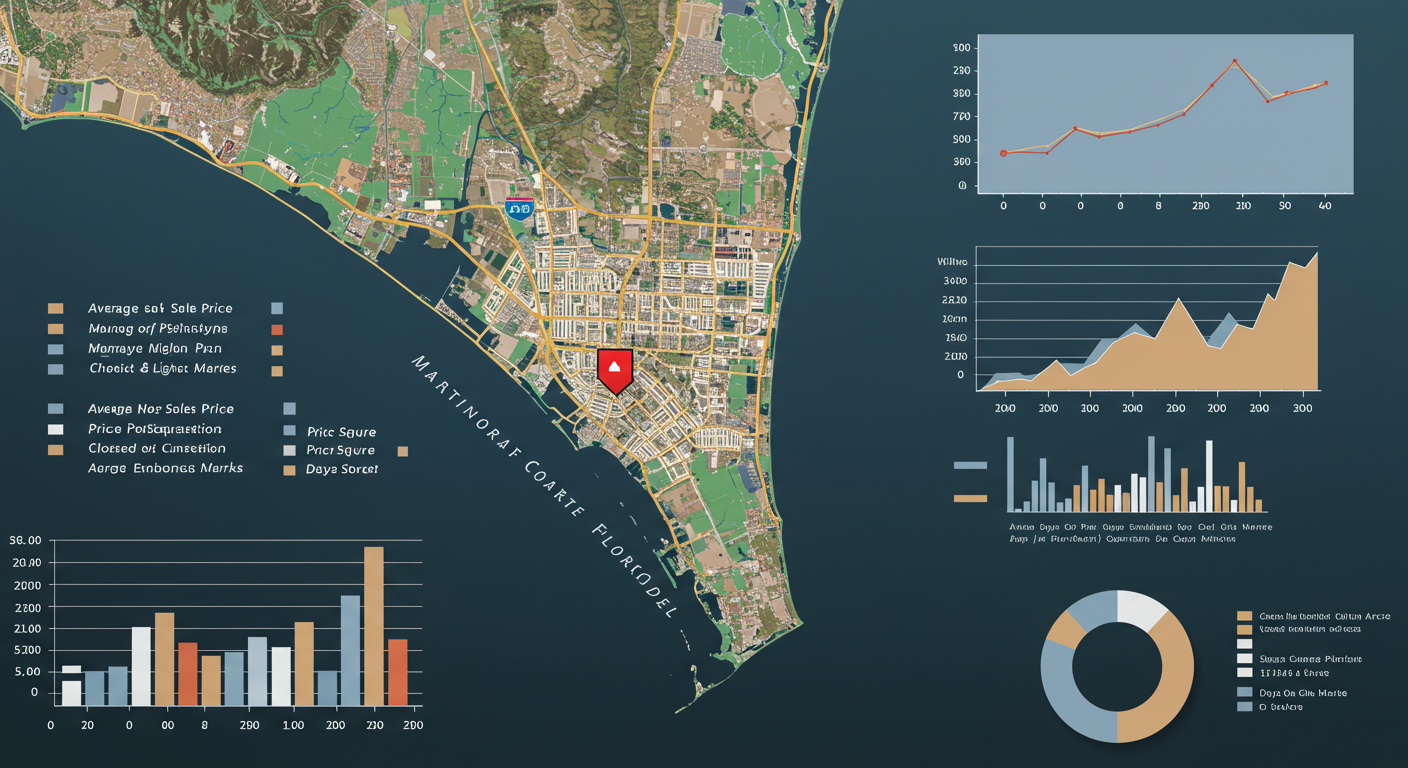
Task: Click the blue horizontal legend bar beside the small bar chart
Action: [x=970, y=465]
